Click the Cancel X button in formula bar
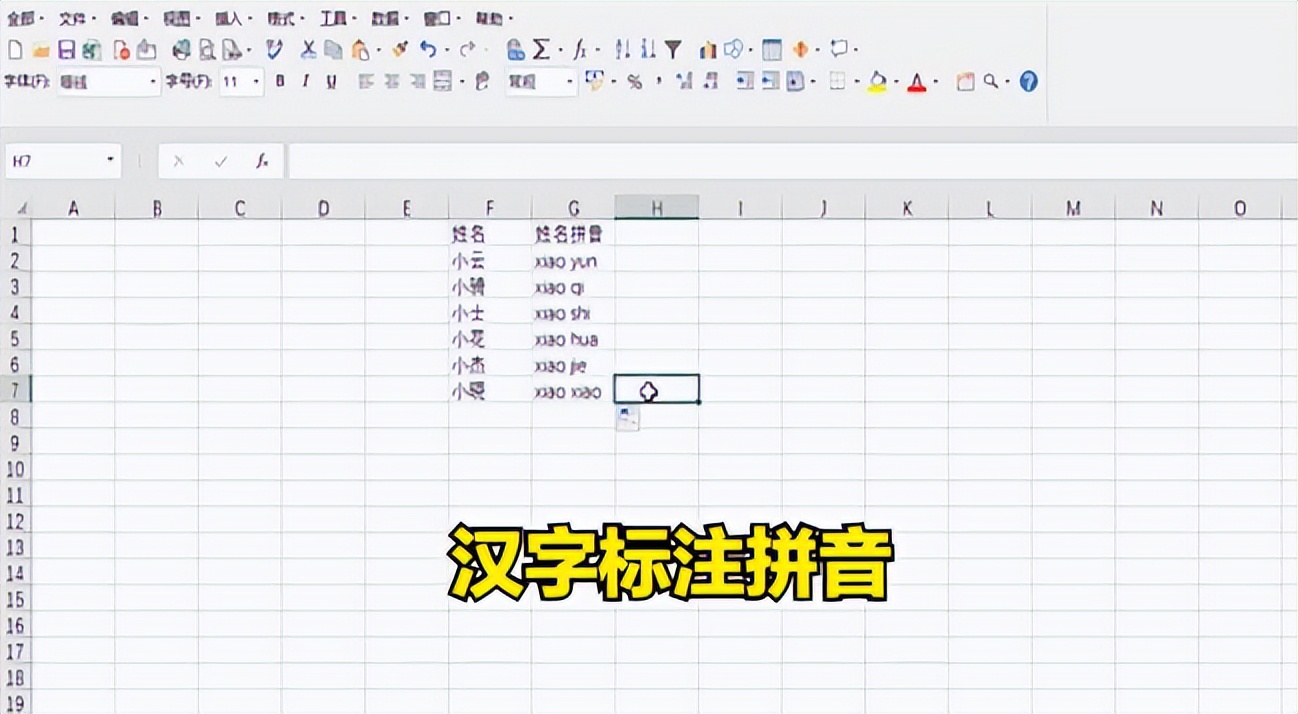Viewport: 1298px width, 714px height. click(x=178, y=161)
